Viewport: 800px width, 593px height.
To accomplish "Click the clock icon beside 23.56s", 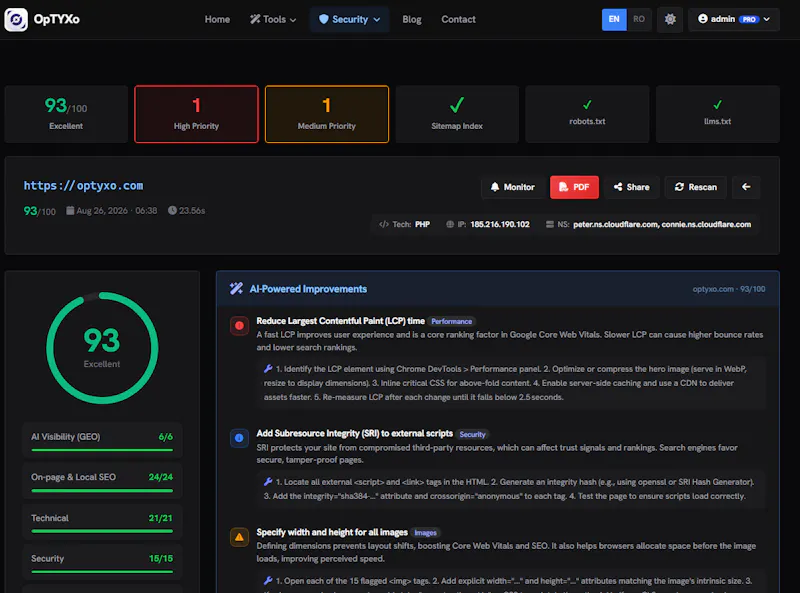I will click(172, 210).
